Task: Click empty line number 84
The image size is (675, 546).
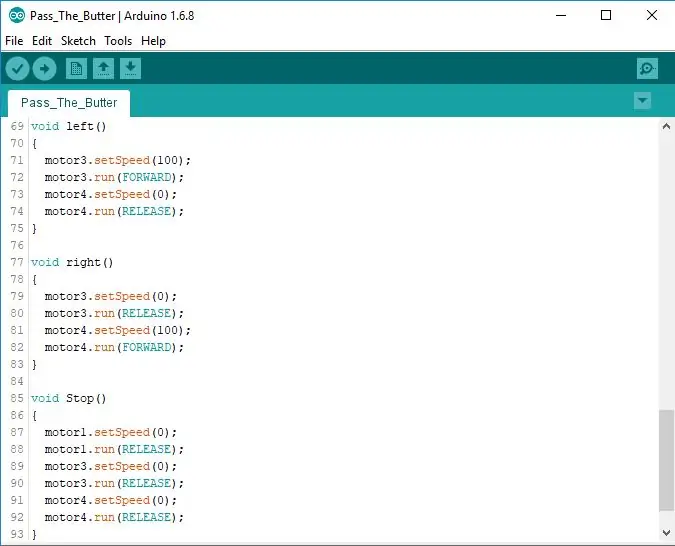Action: (x=17, y=382)
